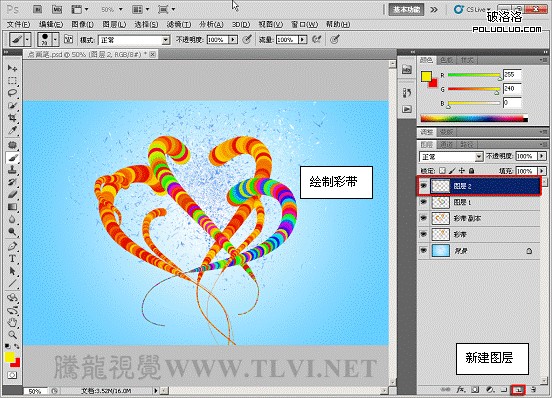Screen dimensions: 552x398
Task: Open the brush preset picker dropdown
Action: click(x=55, y=39)
